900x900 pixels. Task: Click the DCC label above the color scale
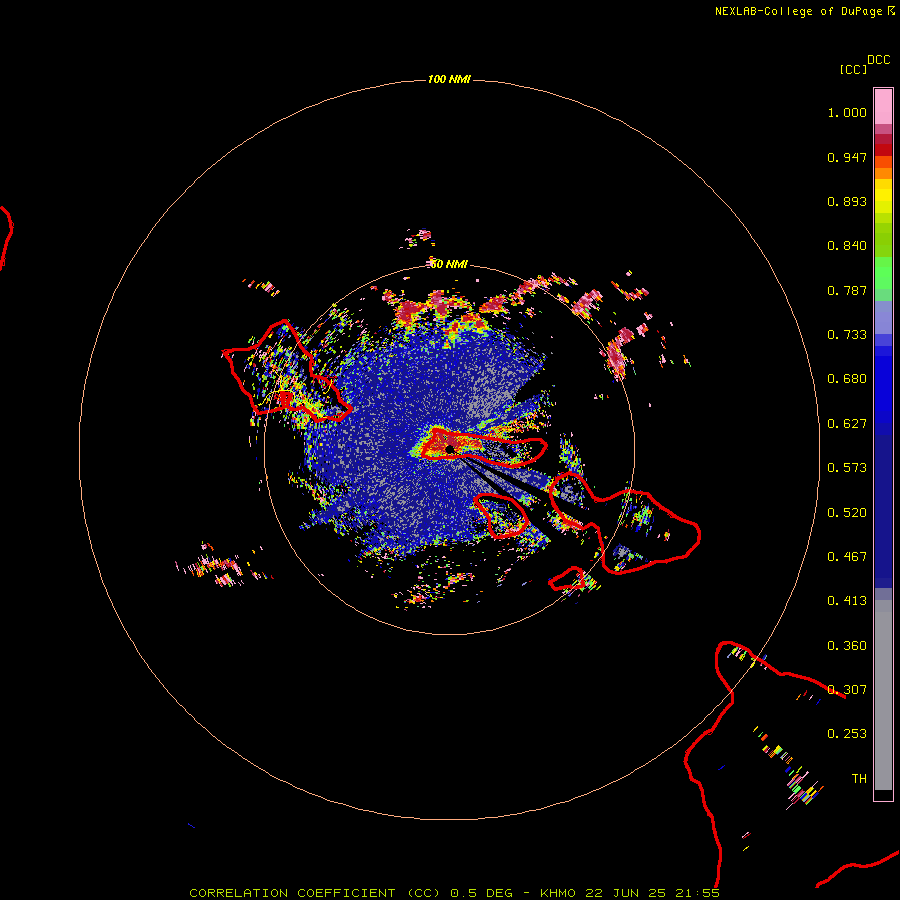878,60
